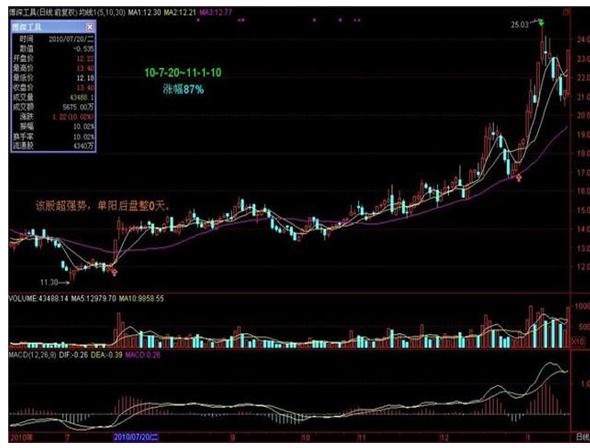
Task: Click the orange annotation text about 单阳后盘整0天
Action: (x=103, y=206)
